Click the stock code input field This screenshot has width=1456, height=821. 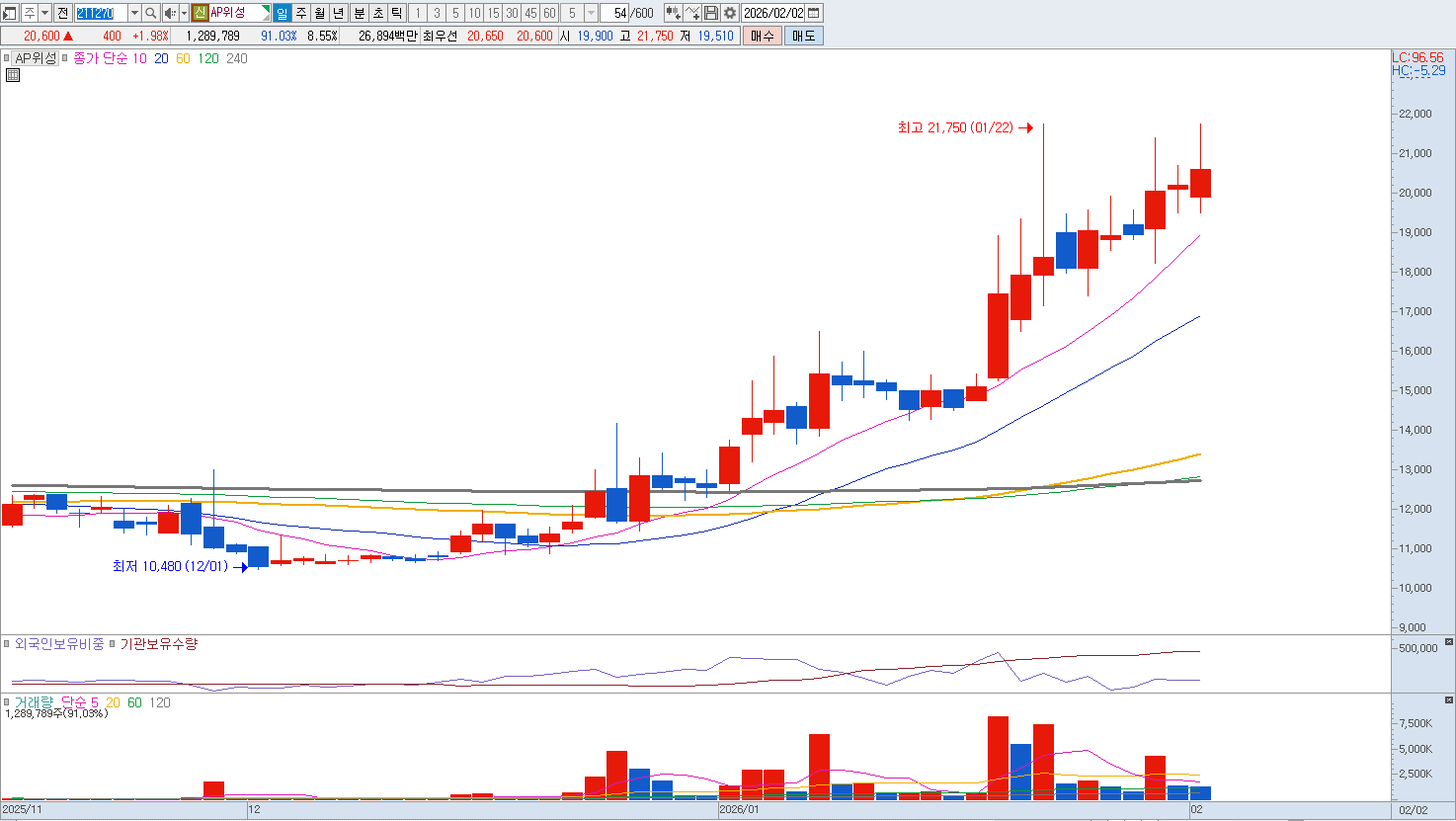coord(101,13)
